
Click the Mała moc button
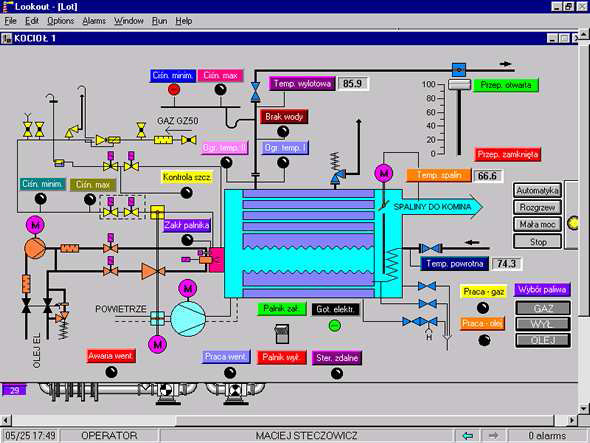[x=537, y=224]
